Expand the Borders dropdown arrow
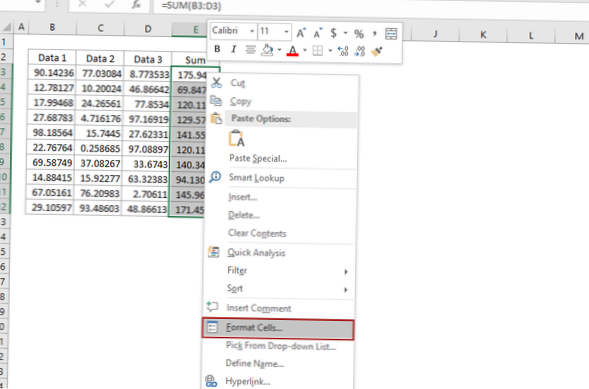589x389 pixels. [x=330, y=50]
